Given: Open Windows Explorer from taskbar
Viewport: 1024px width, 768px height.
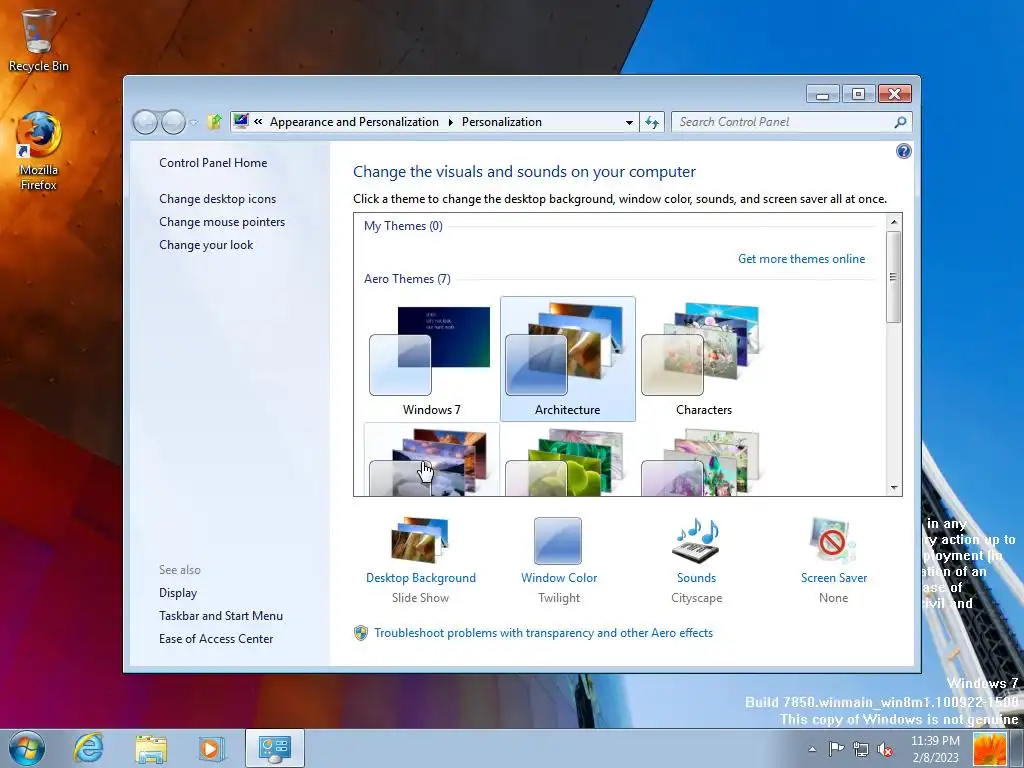Looking at the screenshot, I should coord(150,748).
